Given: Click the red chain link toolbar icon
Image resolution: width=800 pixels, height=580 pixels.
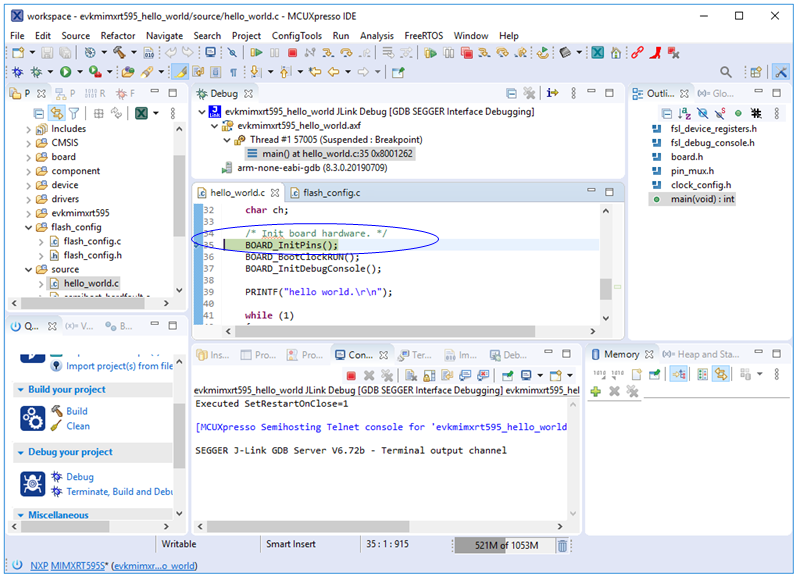Looking at the screenshot, I should pyautogui.click(x=637, y=53).
